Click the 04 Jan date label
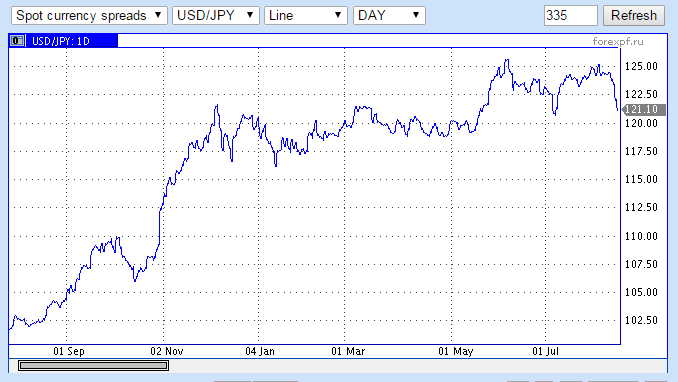Screen dimensions: 678x382 pos(260,351)
